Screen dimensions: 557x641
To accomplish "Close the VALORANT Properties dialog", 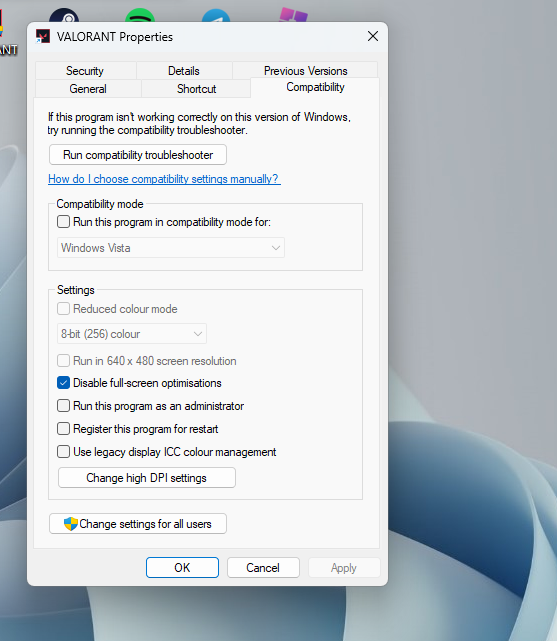I will [x=373, y=36].
